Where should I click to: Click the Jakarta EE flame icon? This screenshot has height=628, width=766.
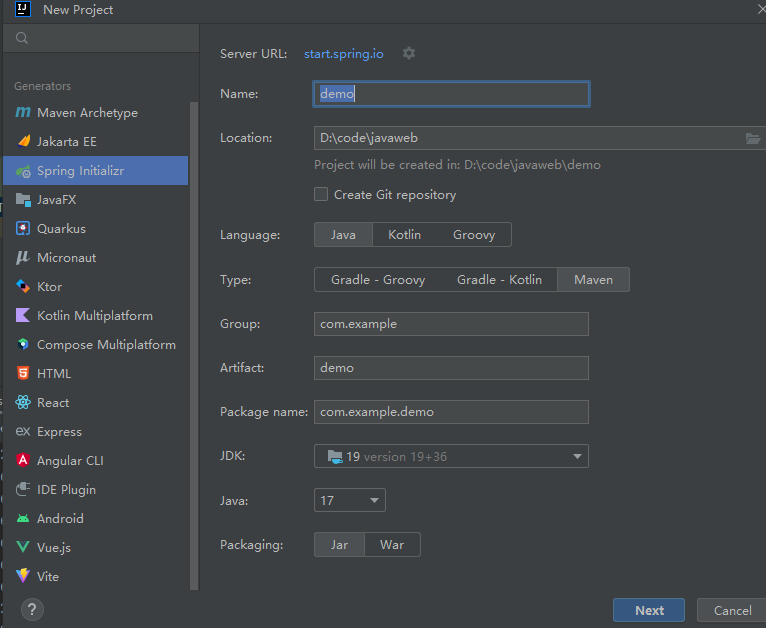[23, 142]
